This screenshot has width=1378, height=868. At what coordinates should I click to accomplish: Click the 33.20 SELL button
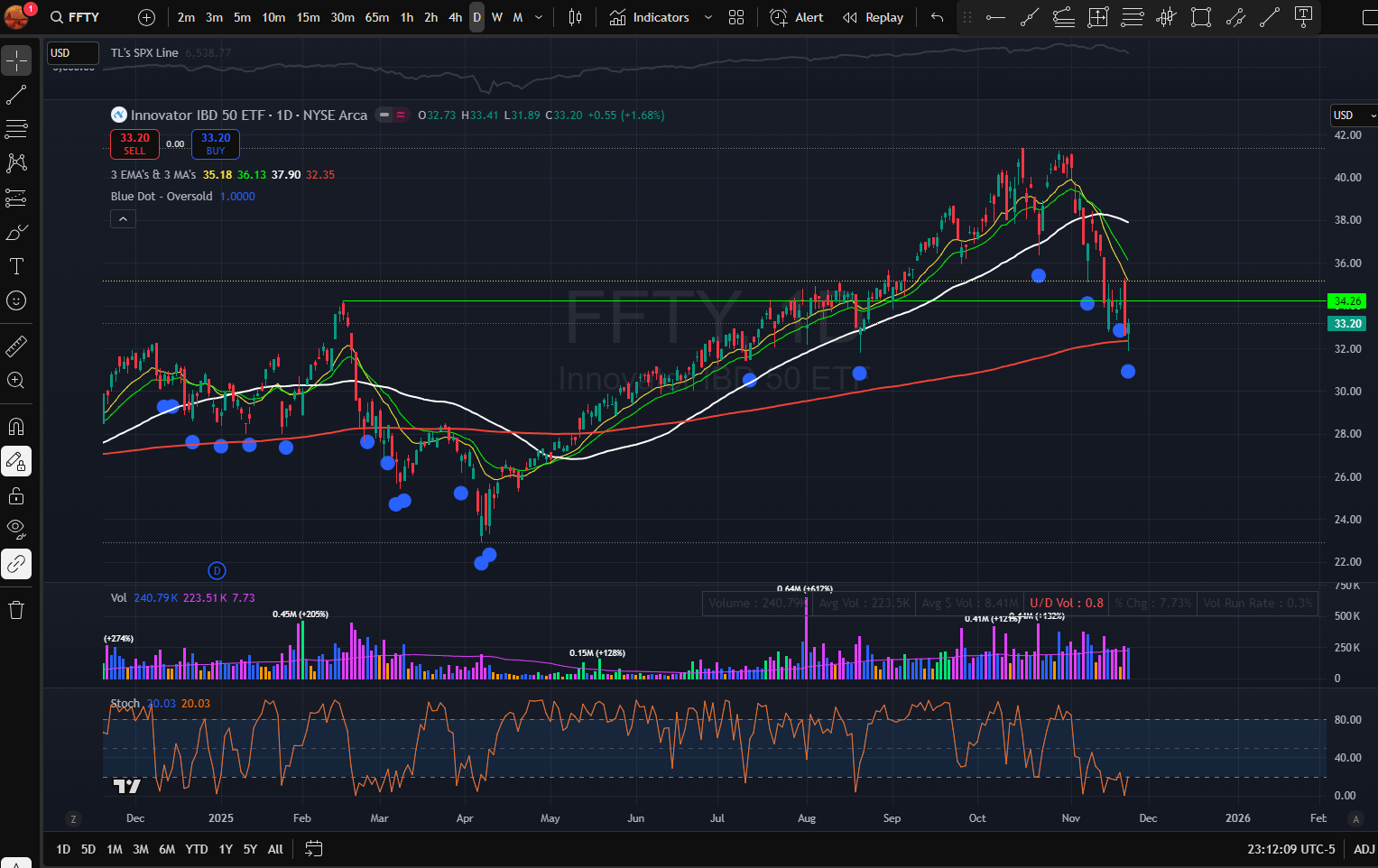134,143
